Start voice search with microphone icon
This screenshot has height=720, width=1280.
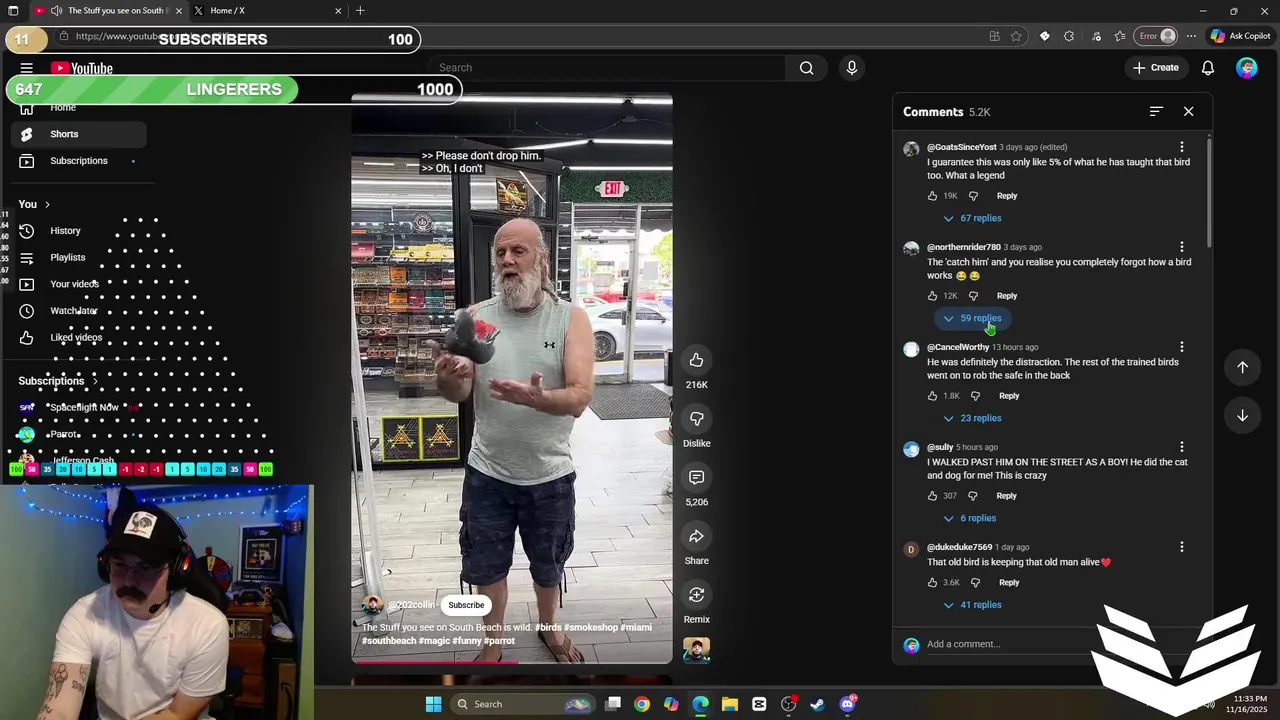(852, 68)
